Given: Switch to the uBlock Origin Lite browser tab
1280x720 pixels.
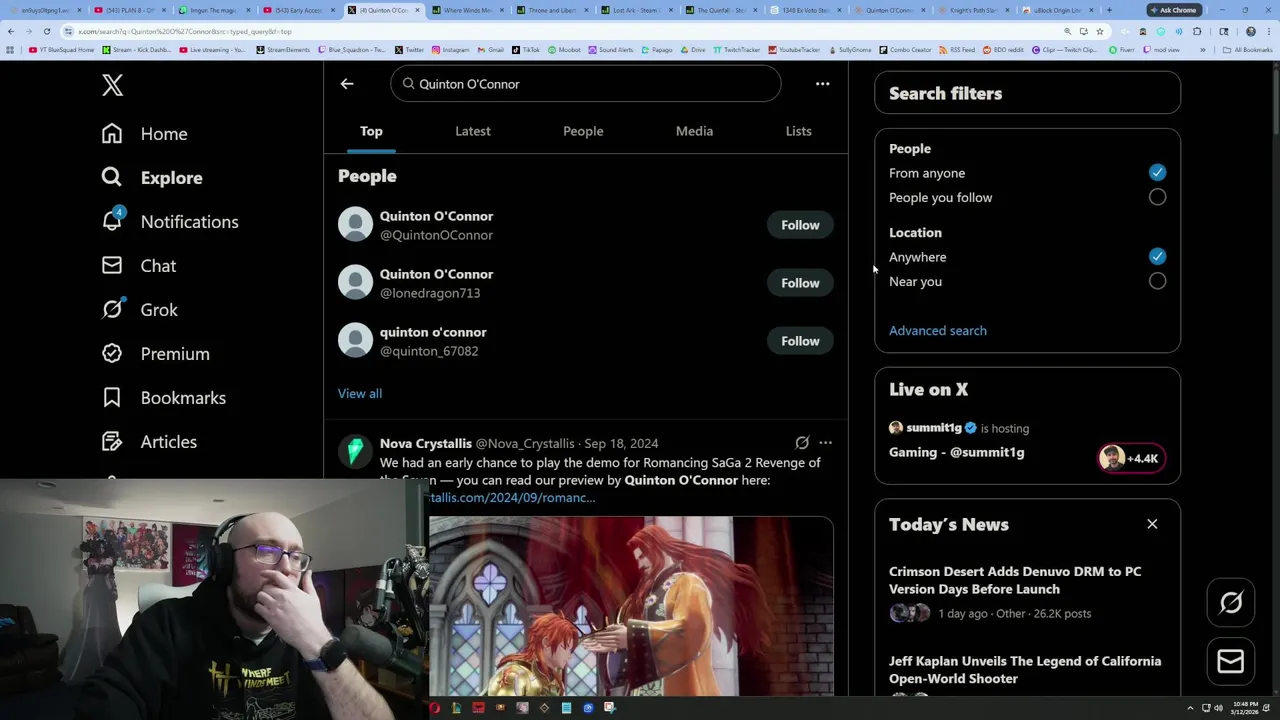Looking at the screenshot, I should tap(1056, 10).
